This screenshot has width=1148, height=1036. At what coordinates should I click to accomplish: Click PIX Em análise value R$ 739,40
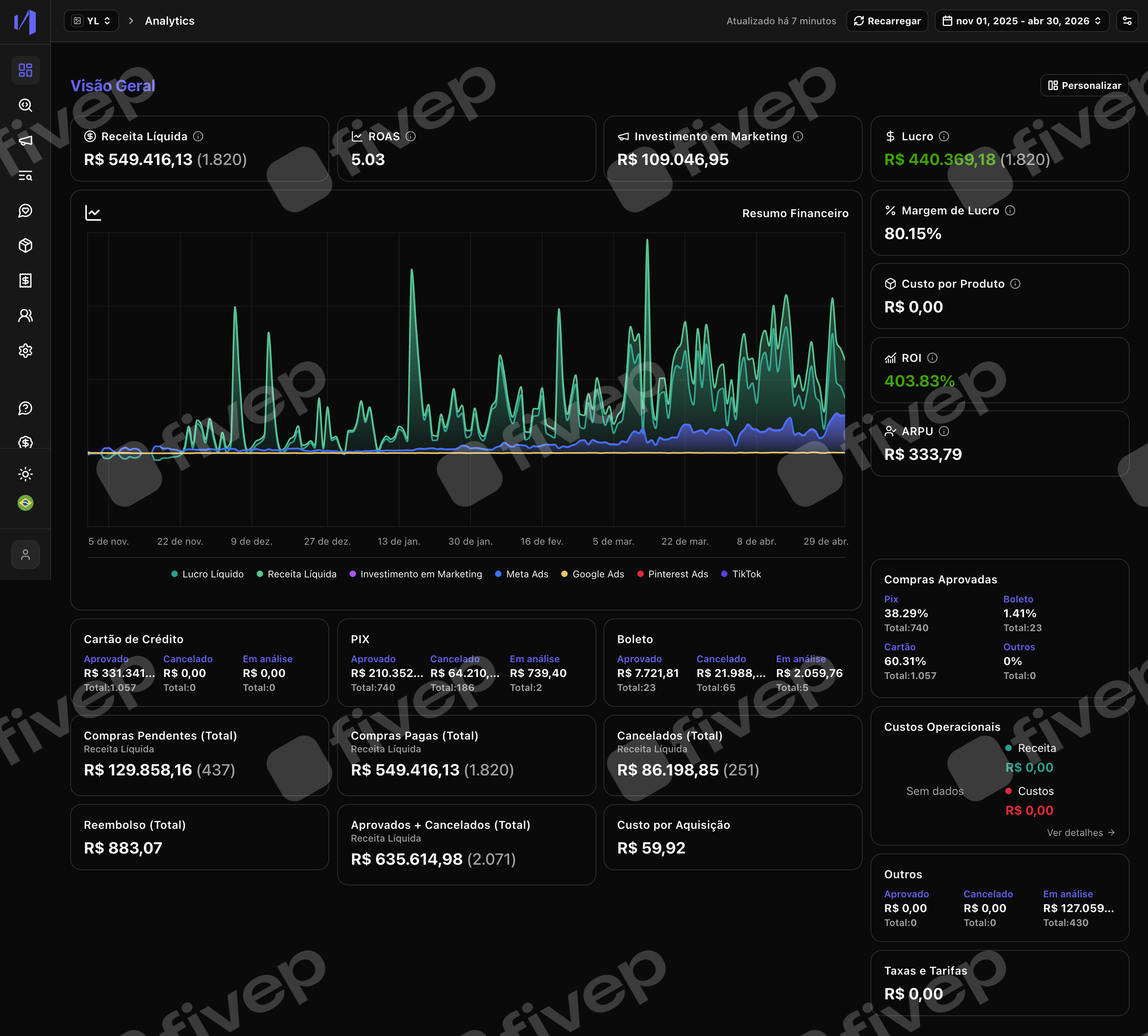(x=538, y=673)
